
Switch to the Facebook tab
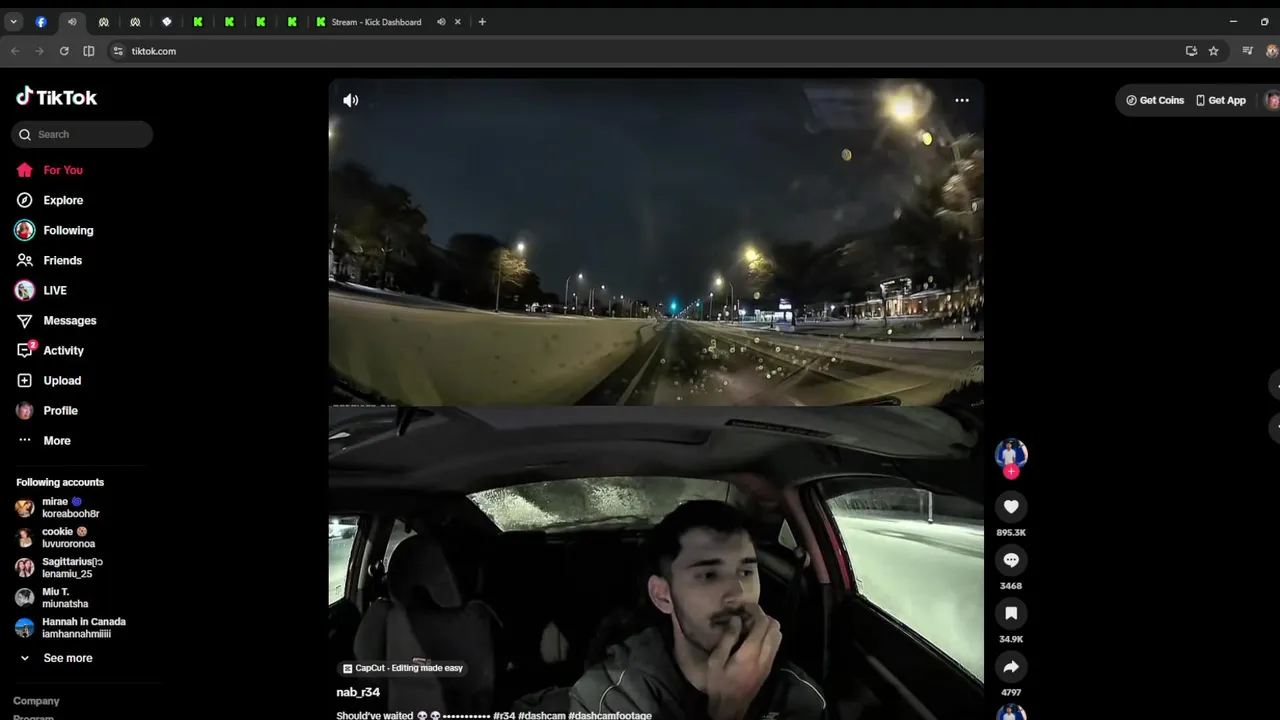point(41,22)
